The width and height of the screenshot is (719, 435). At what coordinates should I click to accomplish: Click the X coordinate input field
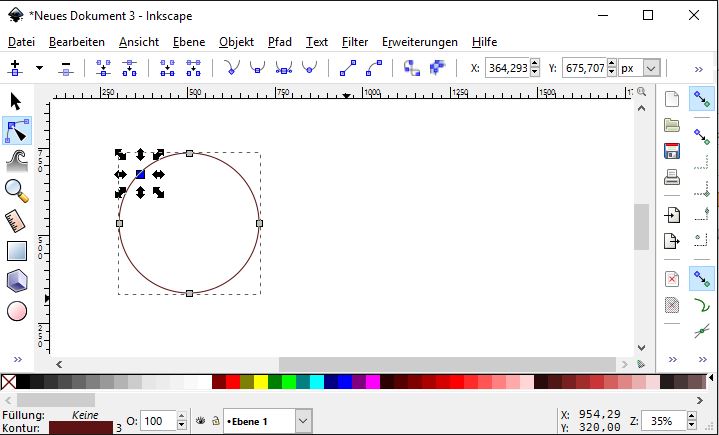(x=506, y=68)
